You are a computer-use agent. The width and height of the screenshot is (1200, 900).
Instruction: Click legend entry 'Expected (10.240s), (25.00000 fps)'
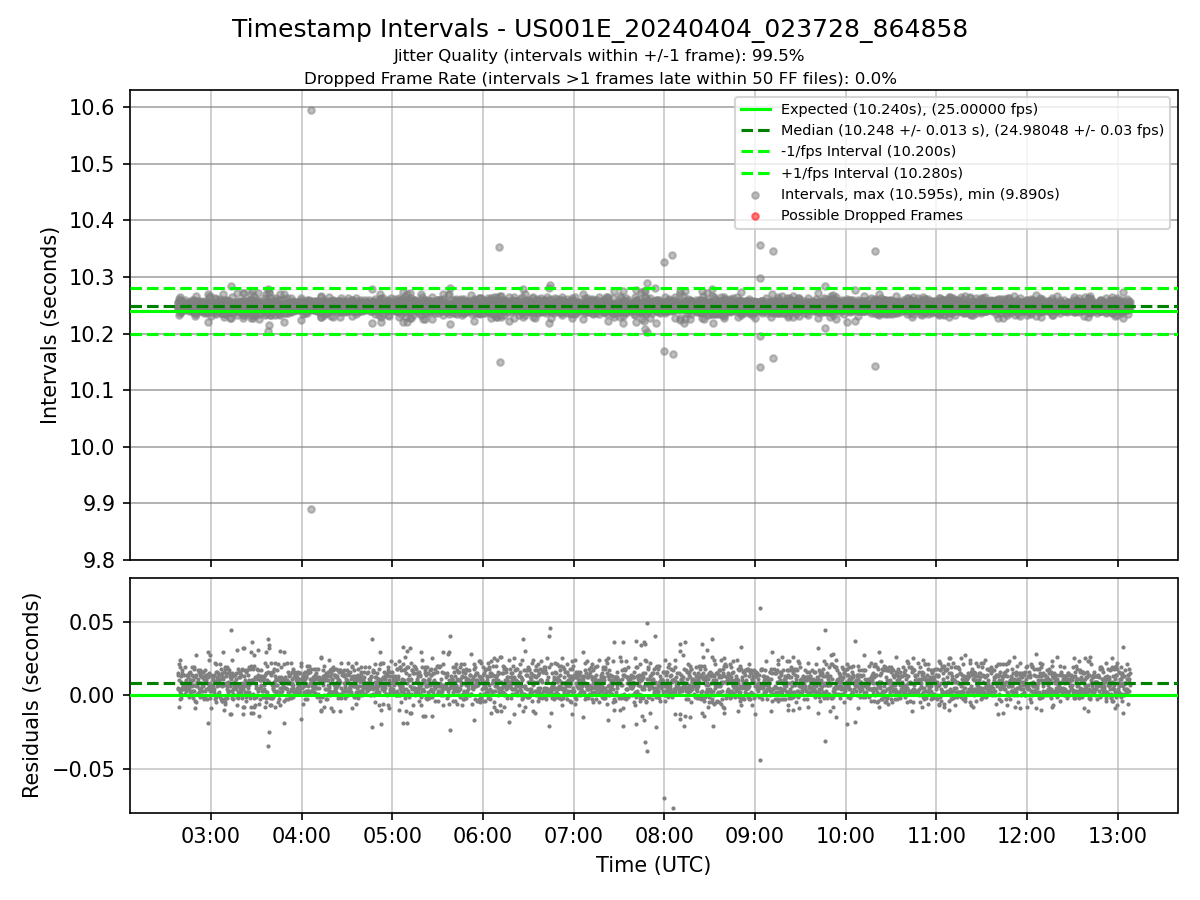(x=909, y=109)
